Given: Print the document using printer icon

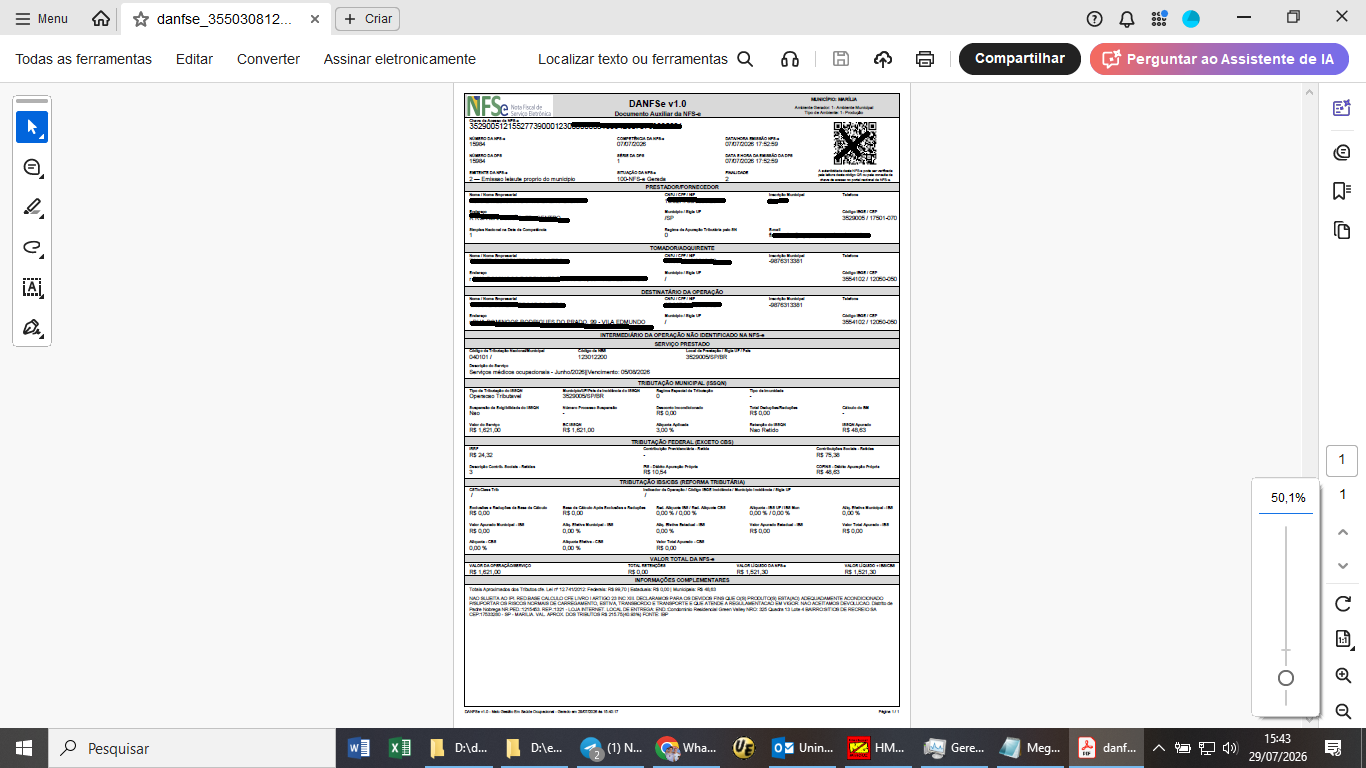Looking at the screenshot, I should [x=925, y=59].
